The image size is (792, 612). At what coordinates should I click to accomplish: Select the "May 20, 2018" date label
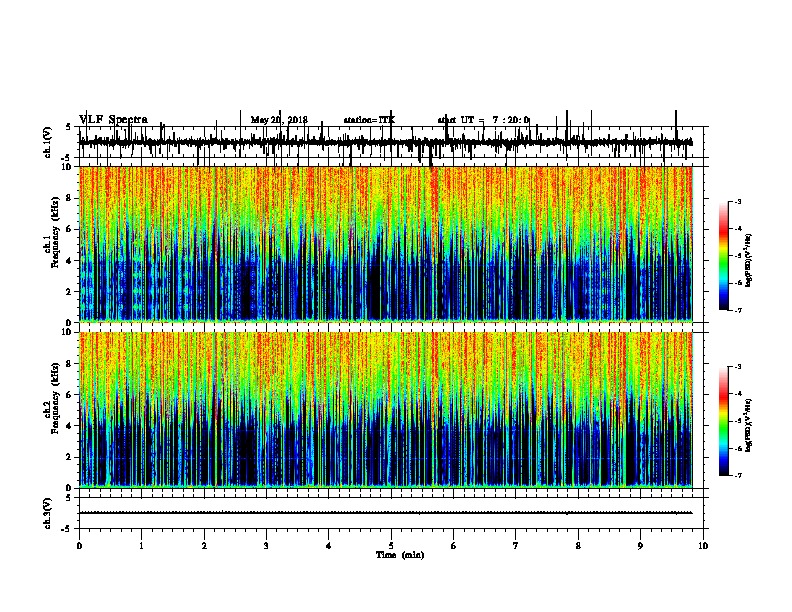279,120
